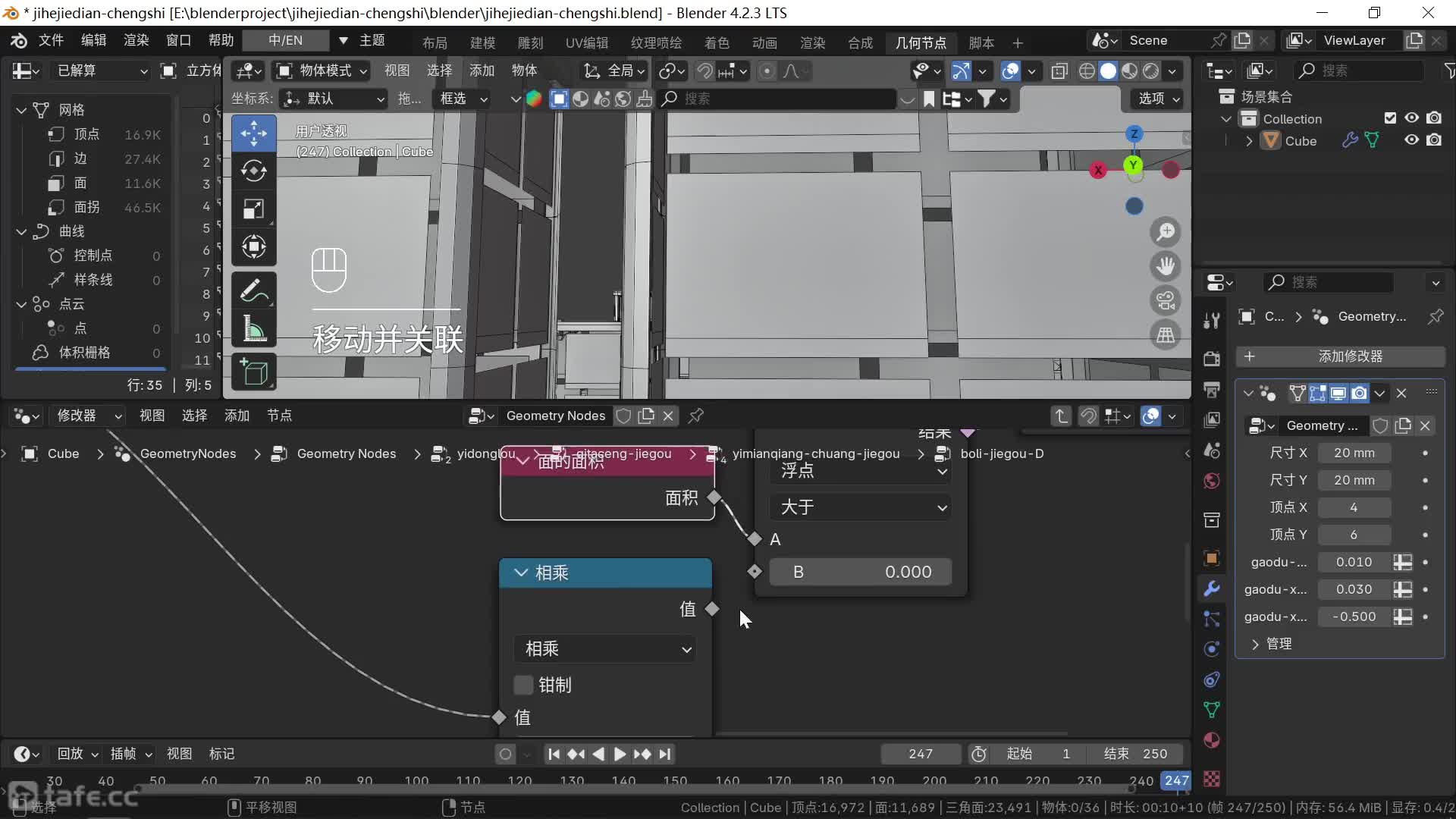Image resolution: width=1456 pixels, height=819 pixels.
Task: Hide the Cube object in outliner
Action: pyautogui.click(x=1411, y=140)
